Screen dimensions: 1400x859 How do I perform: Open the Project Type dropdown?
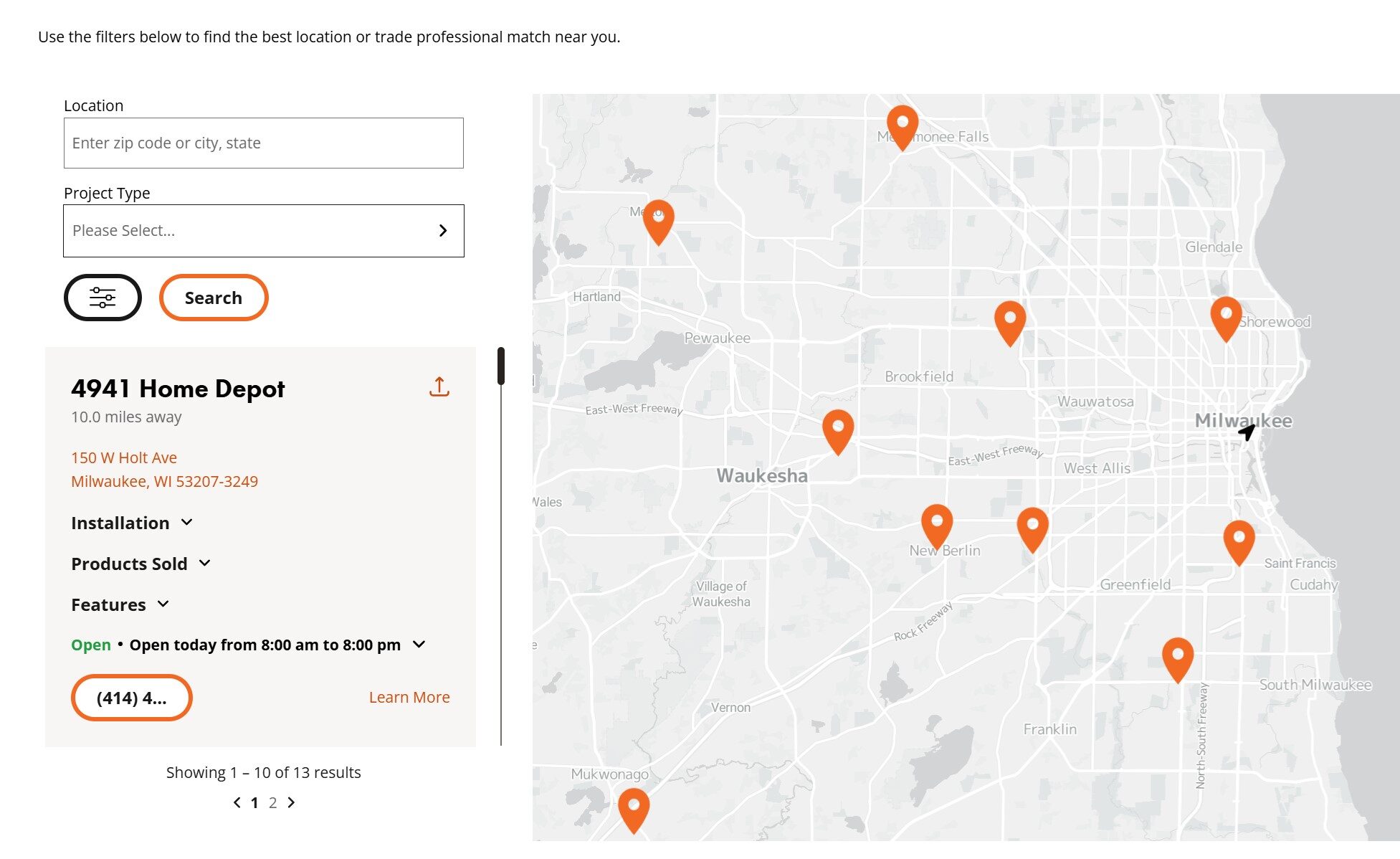pyautogui.click(x=264, y=231)
